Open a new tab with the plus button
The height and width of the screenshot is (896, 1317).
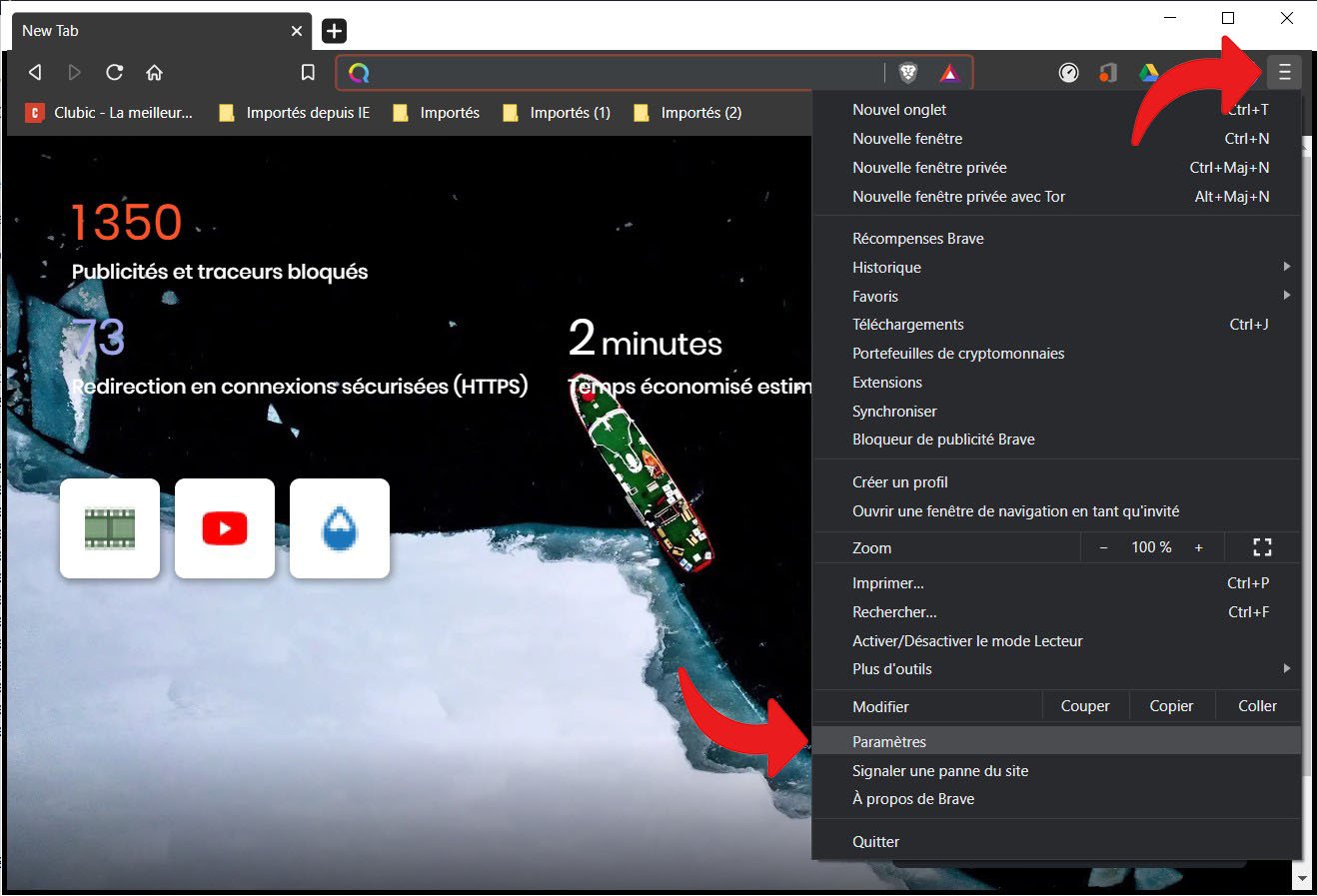[x=334, y=31]
